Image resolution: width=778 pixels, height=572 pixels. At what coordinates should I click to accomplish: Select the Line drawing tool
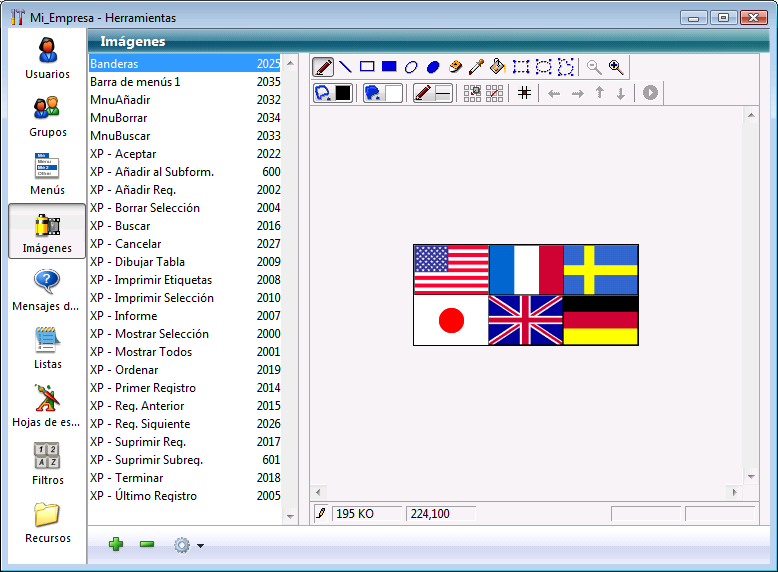point(345,67)
